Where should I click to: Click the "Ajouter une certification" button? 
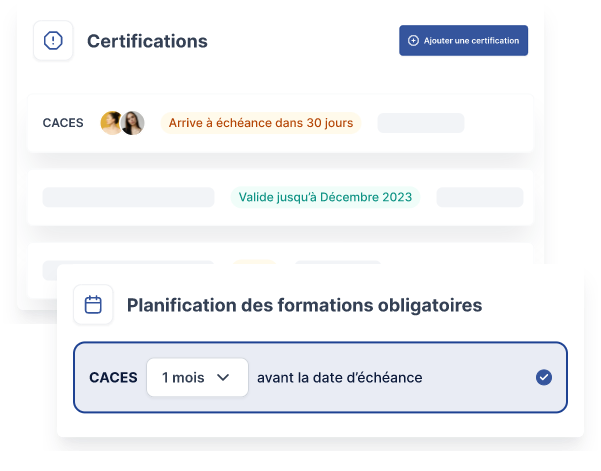point(463,41)
